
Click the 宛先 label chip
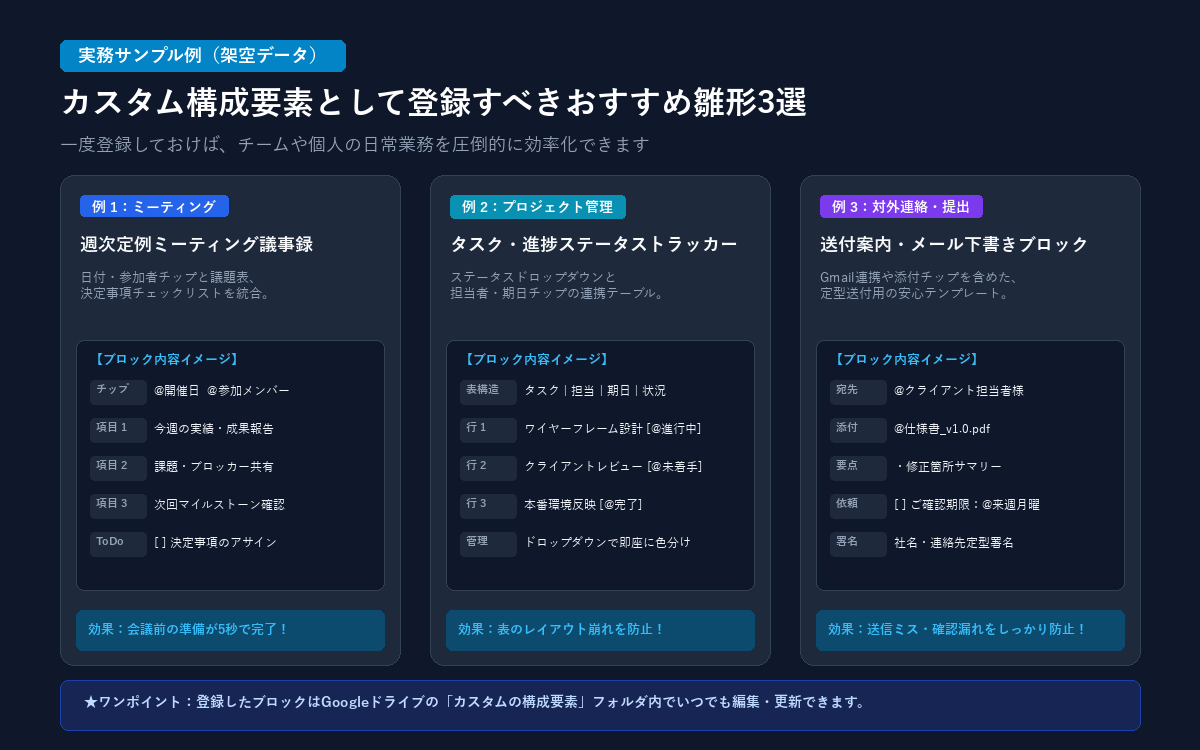click(858, 392)
